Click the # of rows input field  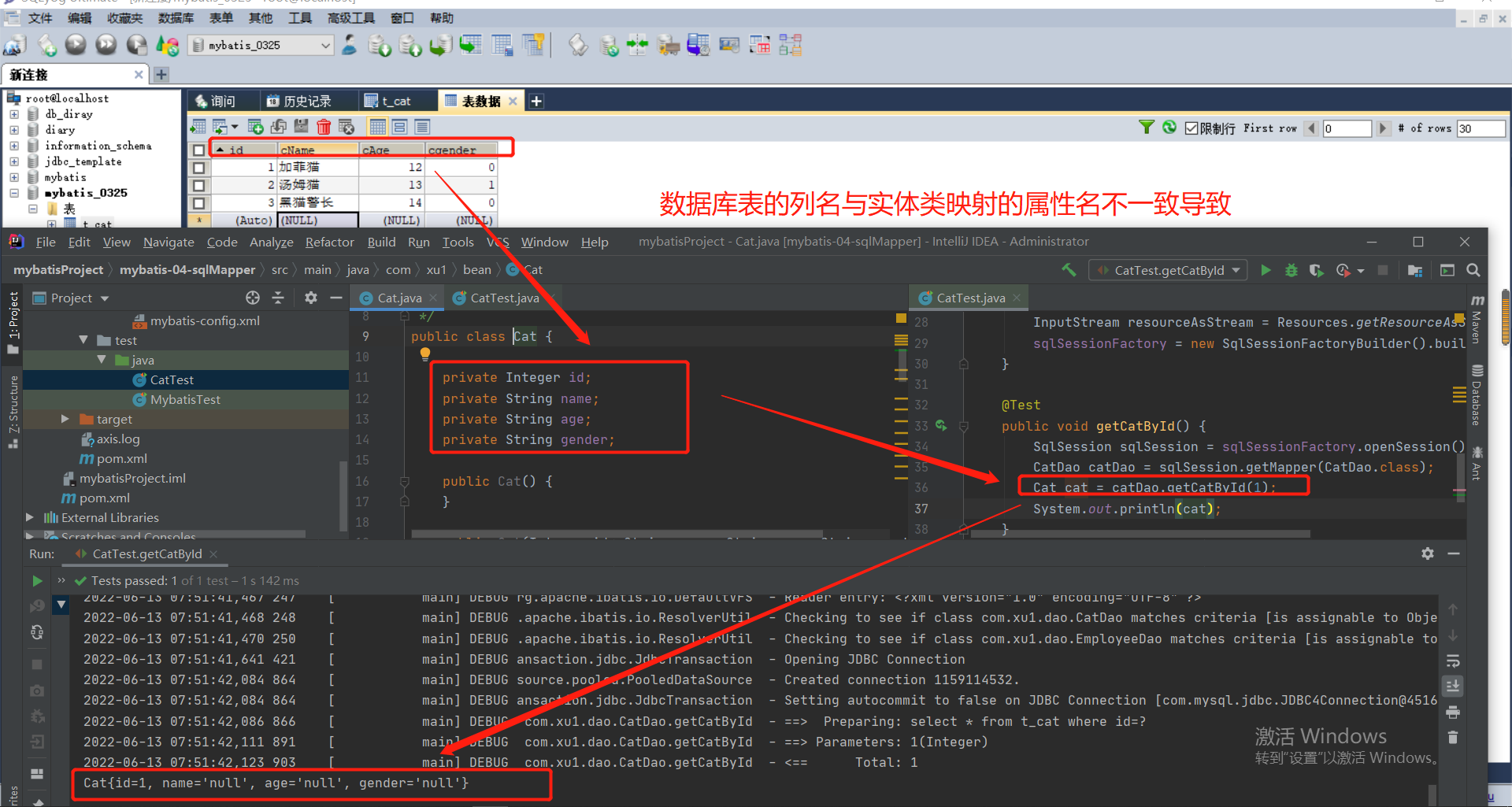(x=1480, y=128)
